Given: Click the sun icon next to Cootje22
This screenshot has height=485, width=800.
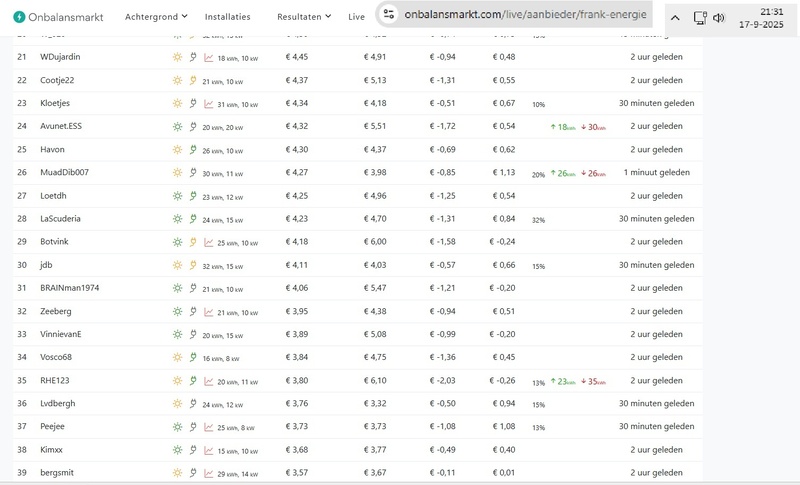Looking at the screenshot, I should [177, 80].
